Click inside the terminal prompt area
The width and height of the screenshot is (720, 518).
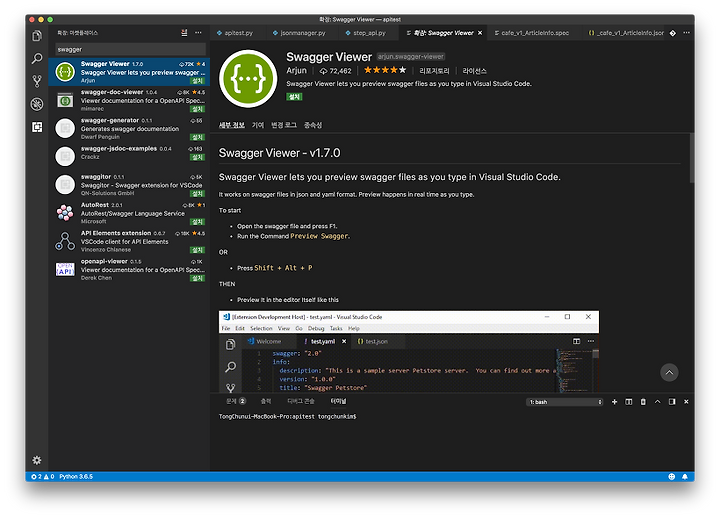[452, 441]
